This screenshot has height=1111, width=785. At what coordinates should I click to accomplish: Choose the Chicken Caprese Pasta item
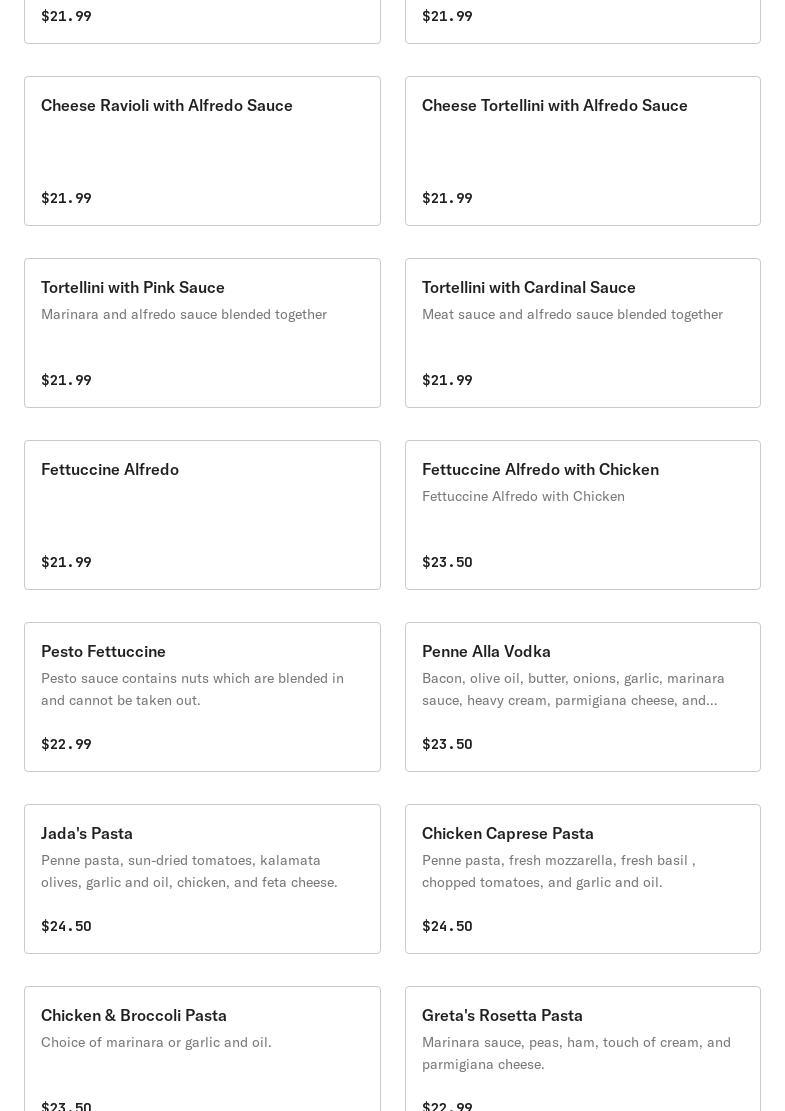pos(582,879)
